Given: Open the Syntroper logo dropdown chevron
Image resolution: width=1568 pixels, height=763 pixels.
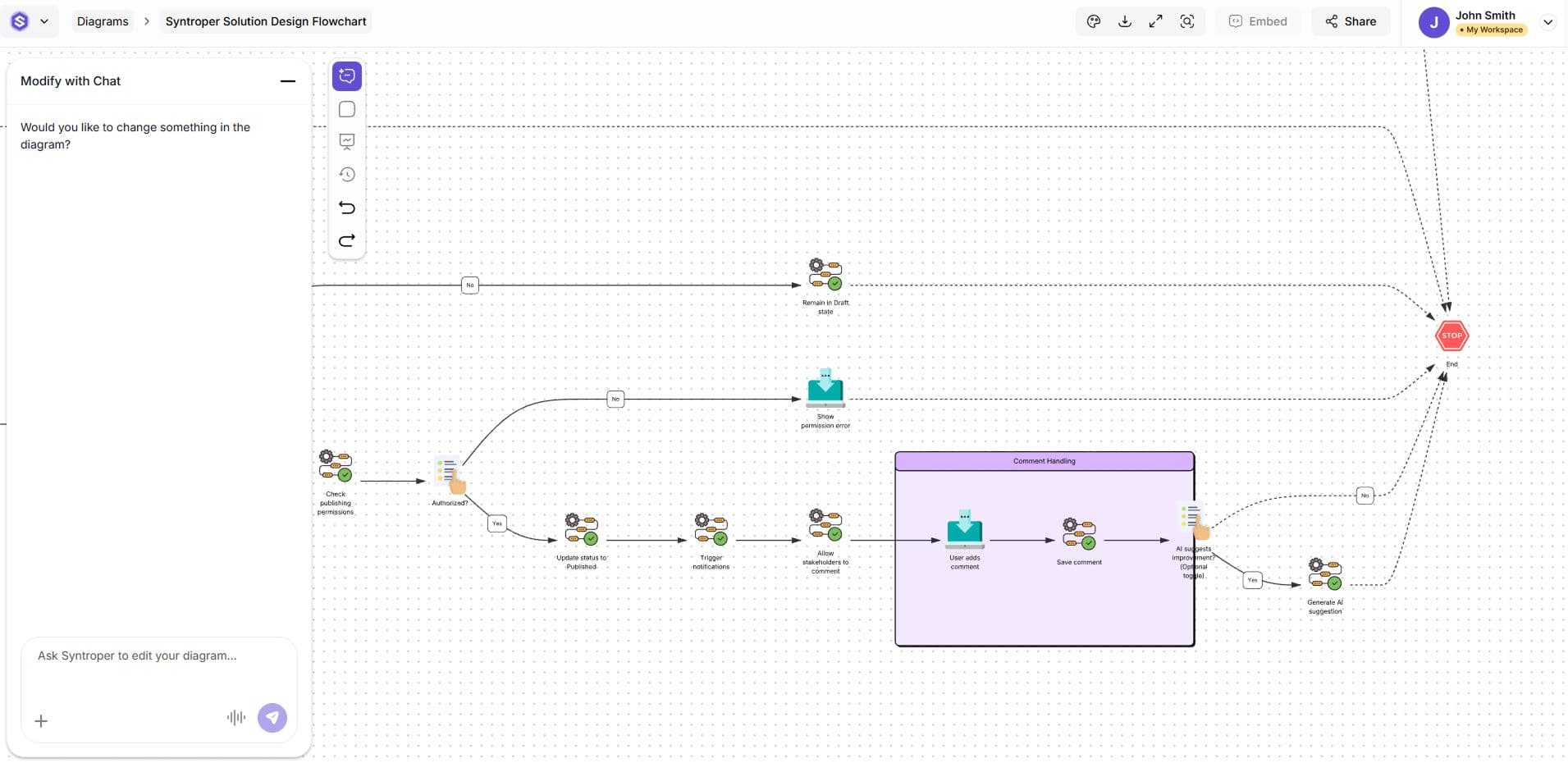Looking at the screenshot, I should point(44,21).
